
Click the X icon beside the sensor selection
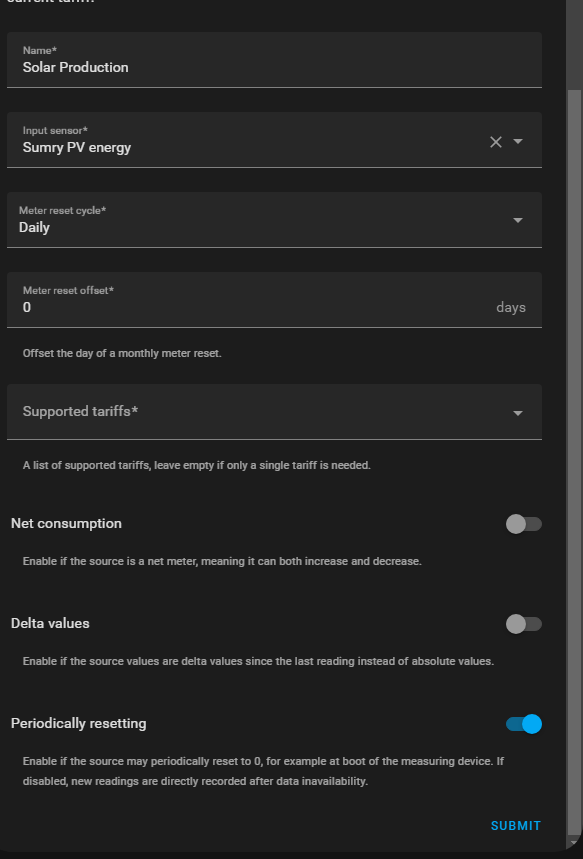(x=495, y=141)
